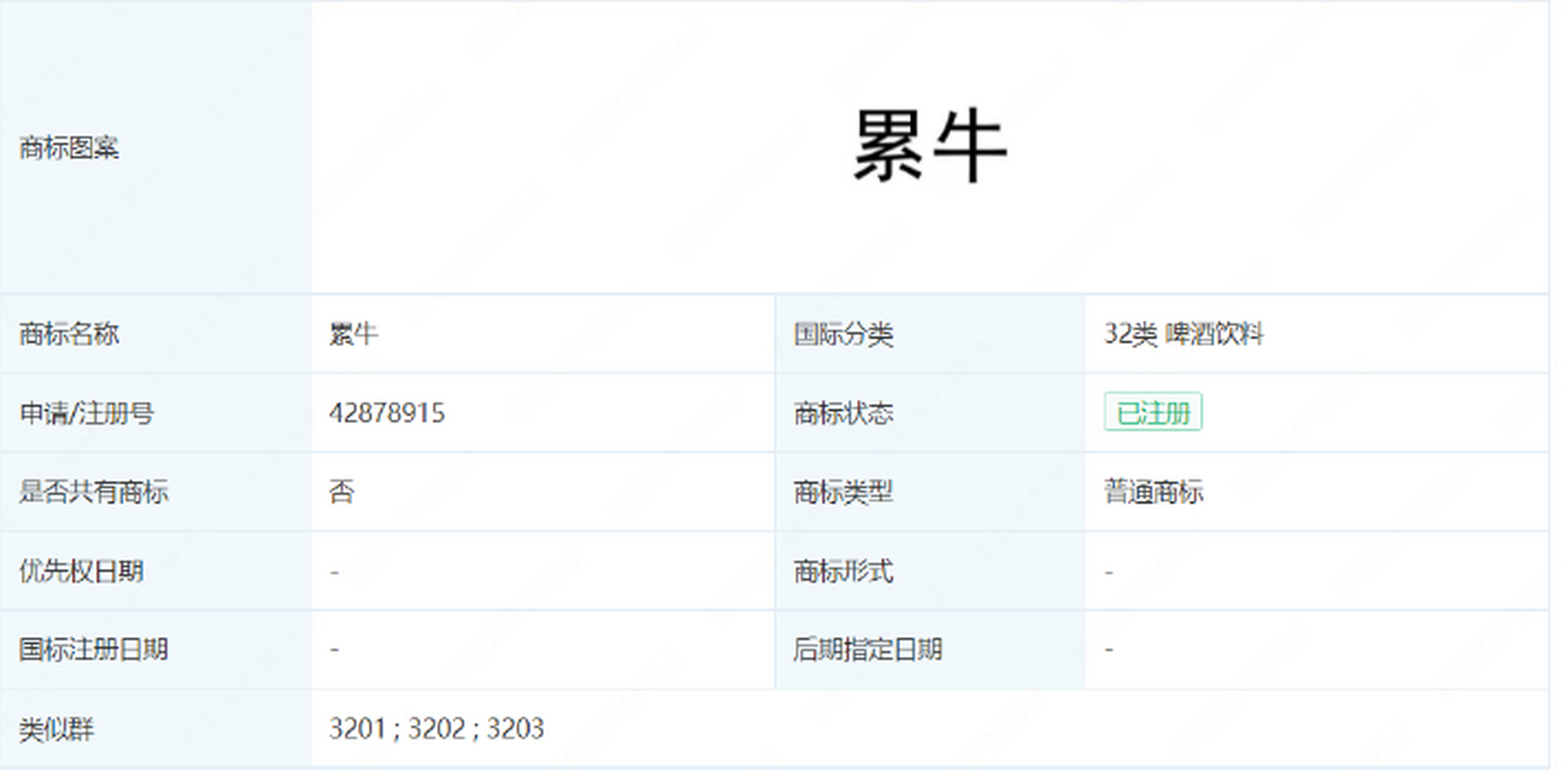
Task: Click the 商标形式 label
Action: point(843,571)
